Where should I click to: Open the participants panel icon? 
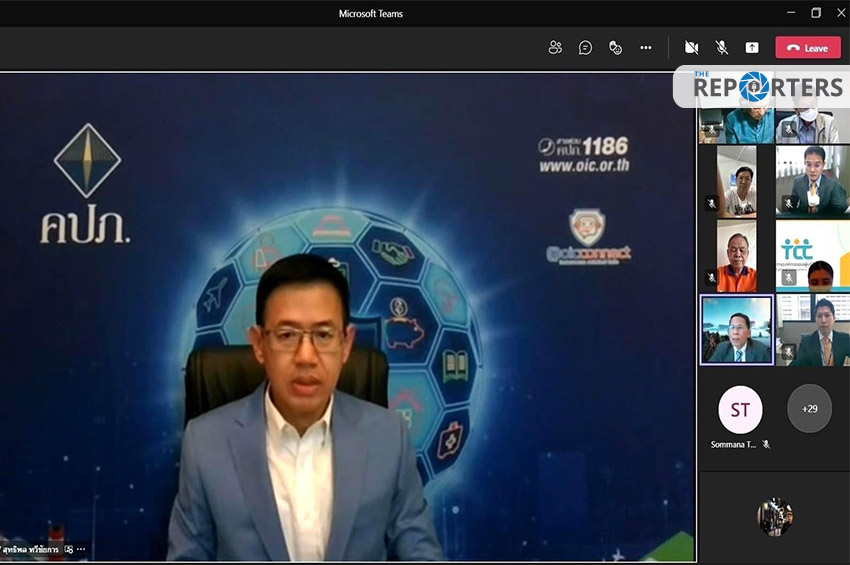(555, 48)
